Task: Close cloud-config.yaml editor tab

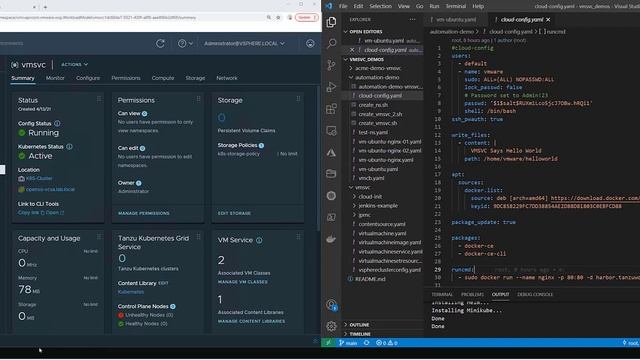Action: [x=548, y=20]
